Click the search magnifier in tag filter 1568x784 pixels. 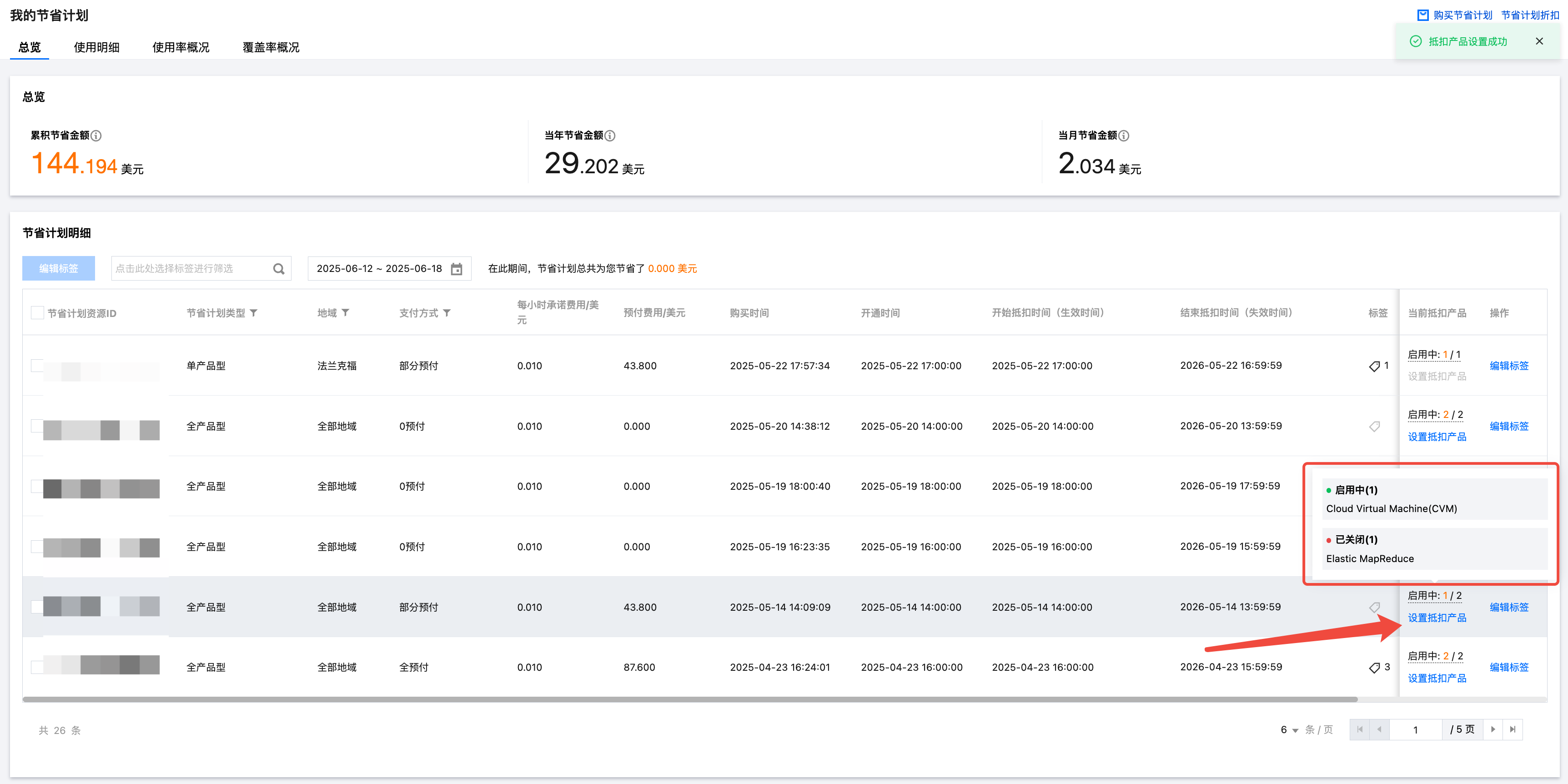point(278,269)
